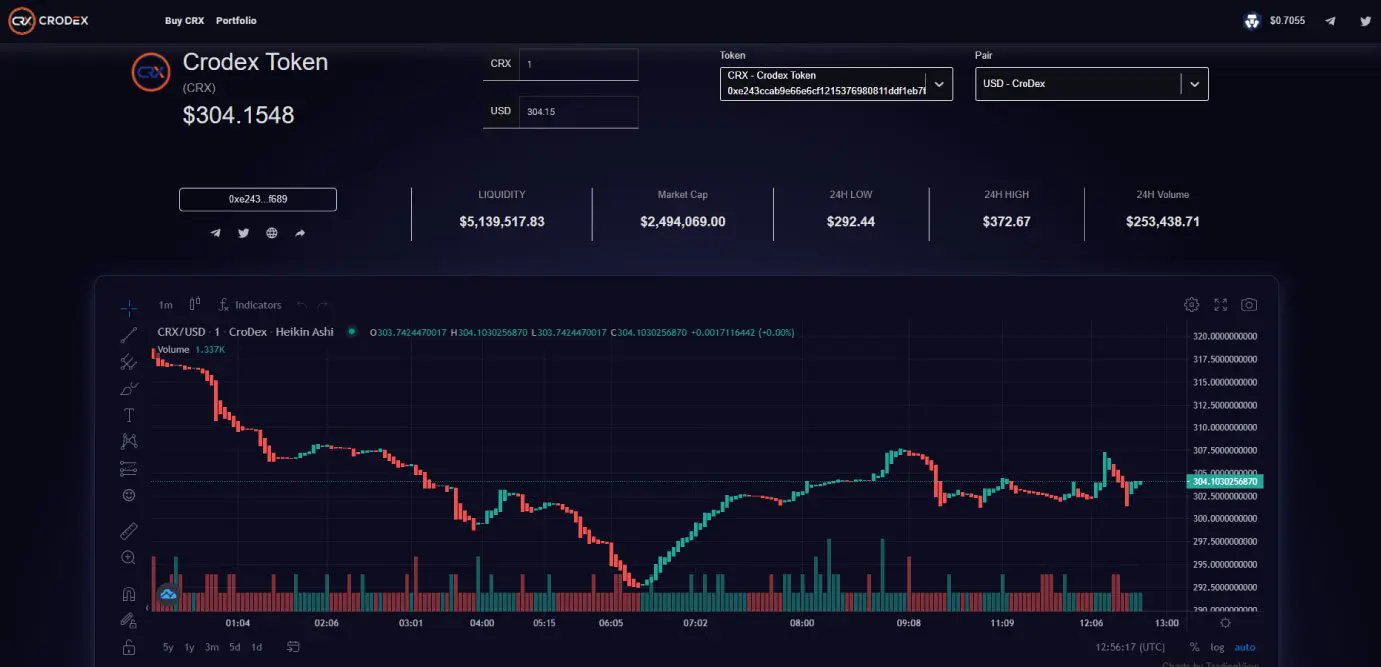Open the USD - CroDex pair selector

pyautogui.click(x=1092, y=84)
